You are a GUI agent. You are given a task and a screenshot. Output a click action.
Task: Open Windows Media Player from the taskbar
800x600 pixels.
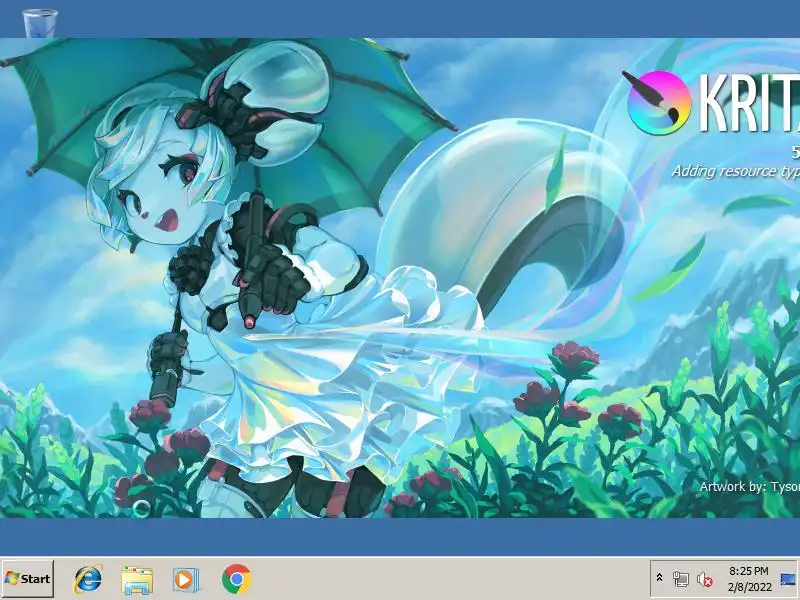pyautogui.click(x=184, y=580)
